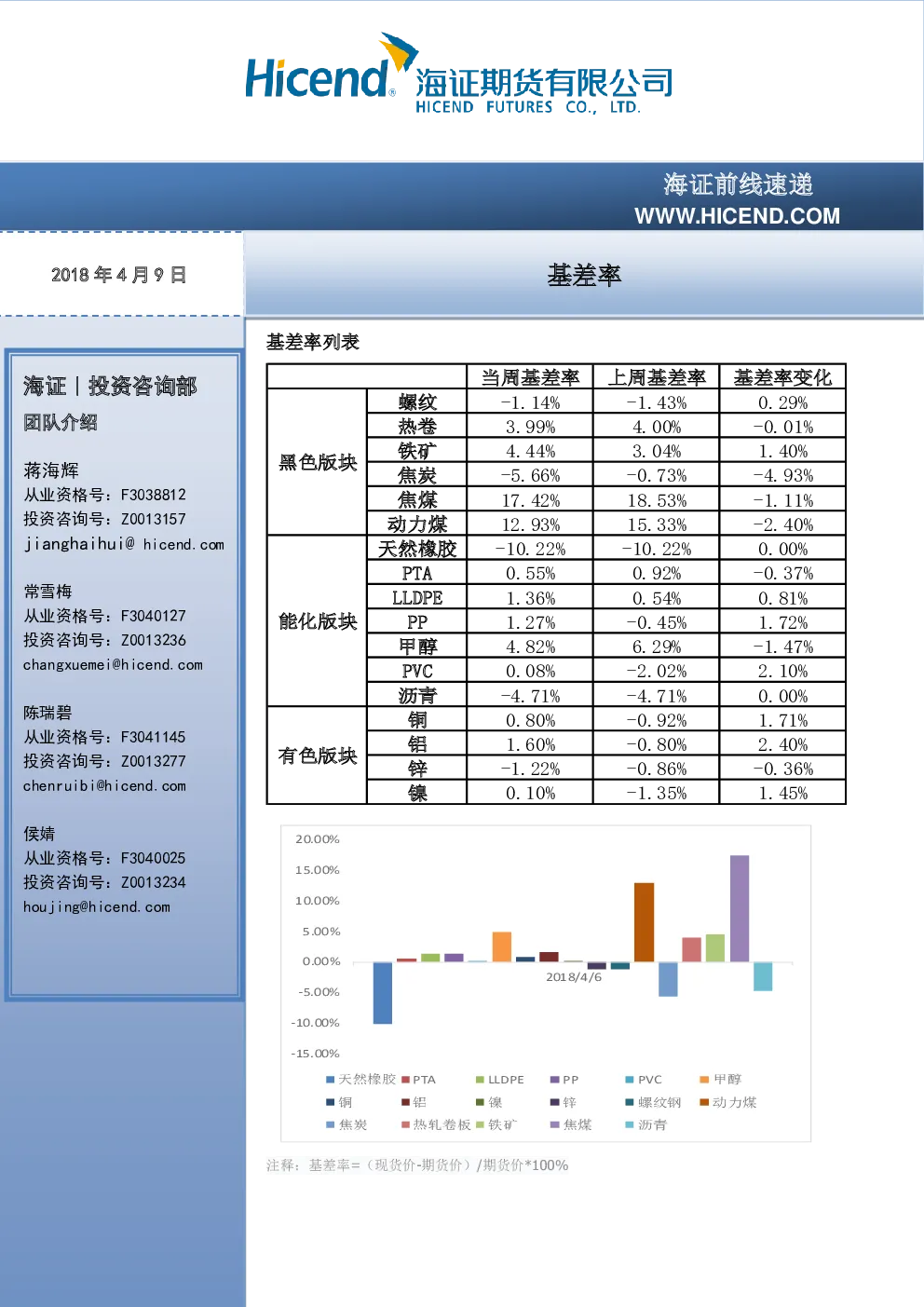The height and width of the screenshot is (1307, 924).
Task: Click the 焦煤 legend color swatch
Action: tap(554, 1124)
